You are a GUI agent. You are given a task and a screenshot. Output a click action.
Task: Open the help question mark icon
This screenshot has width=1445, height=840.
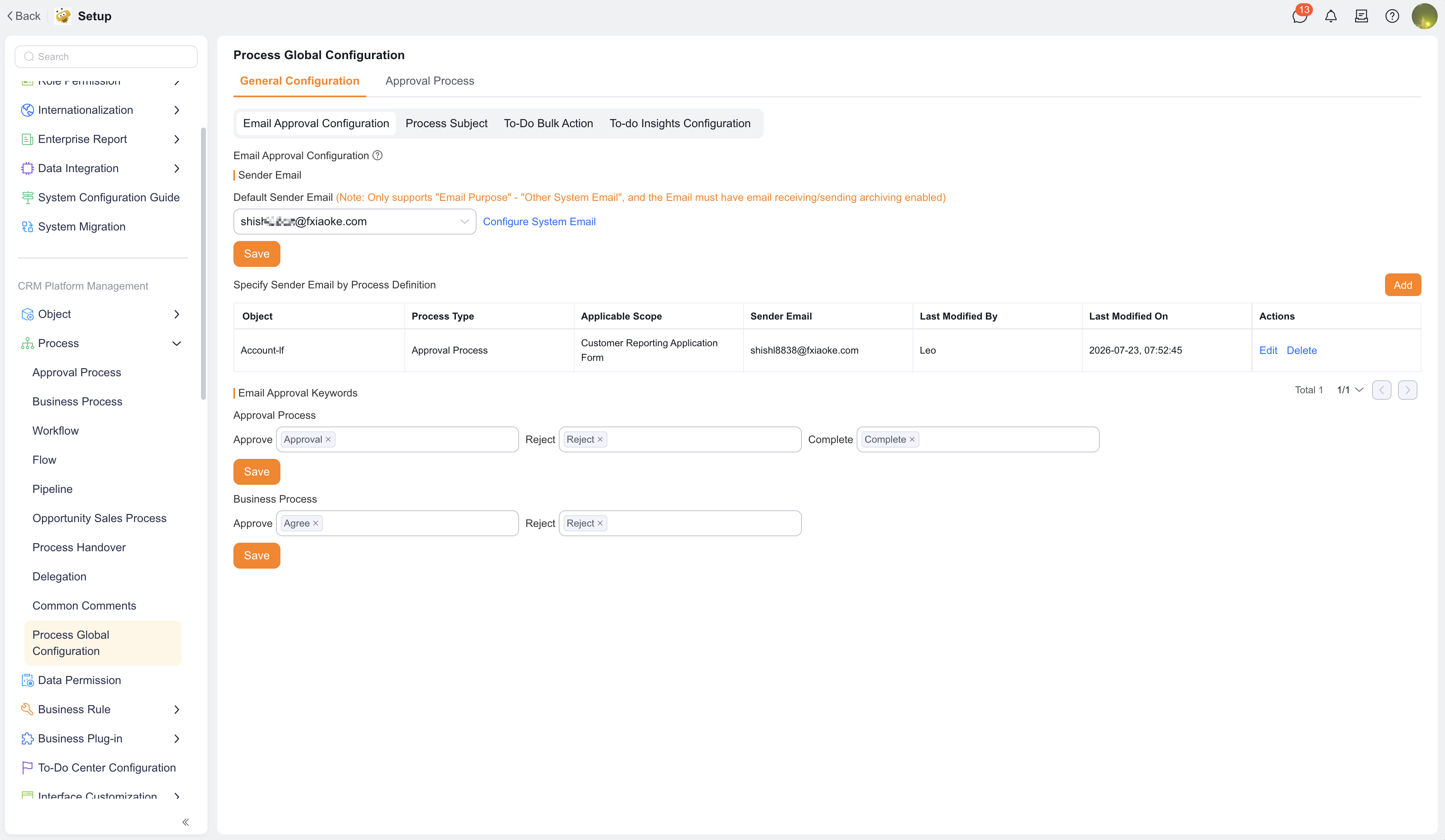point(1392,16)
